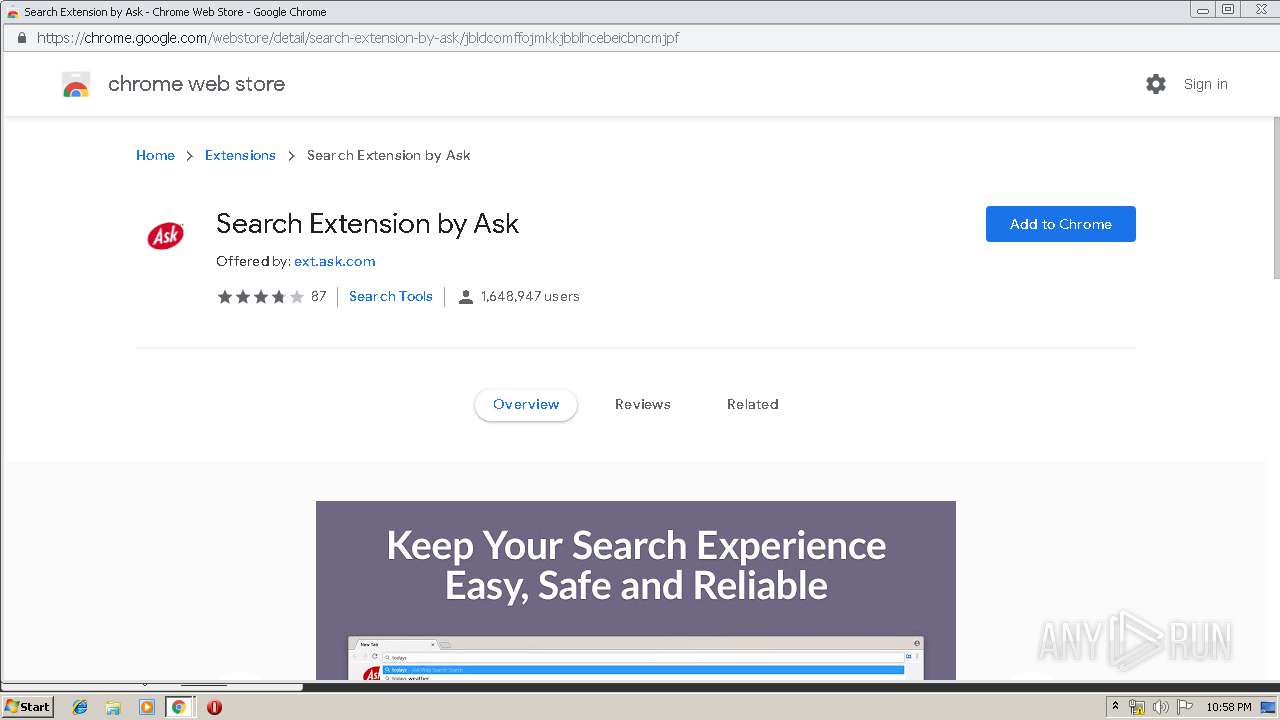
Task: Open the Search Tools category link
Action: click(391, 296)
